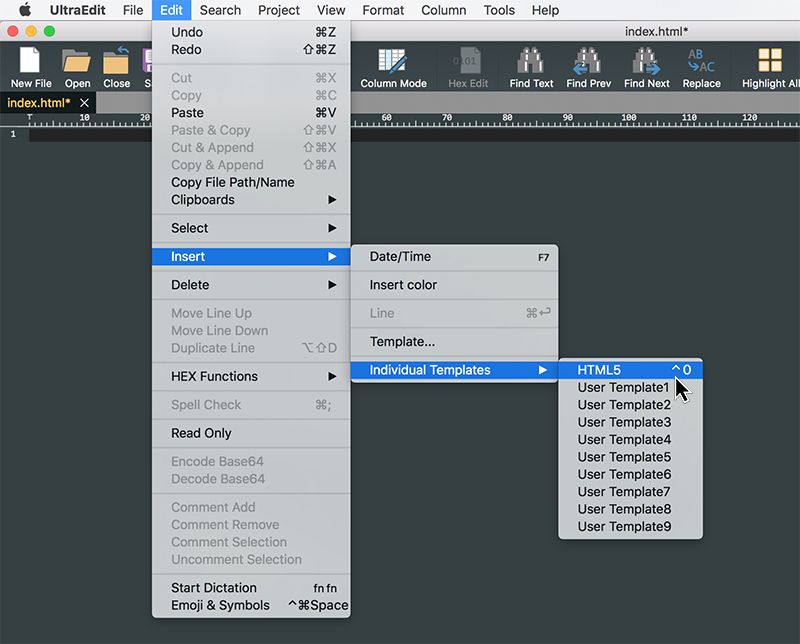This screenshot has width=800, height=644.
Task: Insert Date/Time from the submenu
Action: click(x=454, y=257)
